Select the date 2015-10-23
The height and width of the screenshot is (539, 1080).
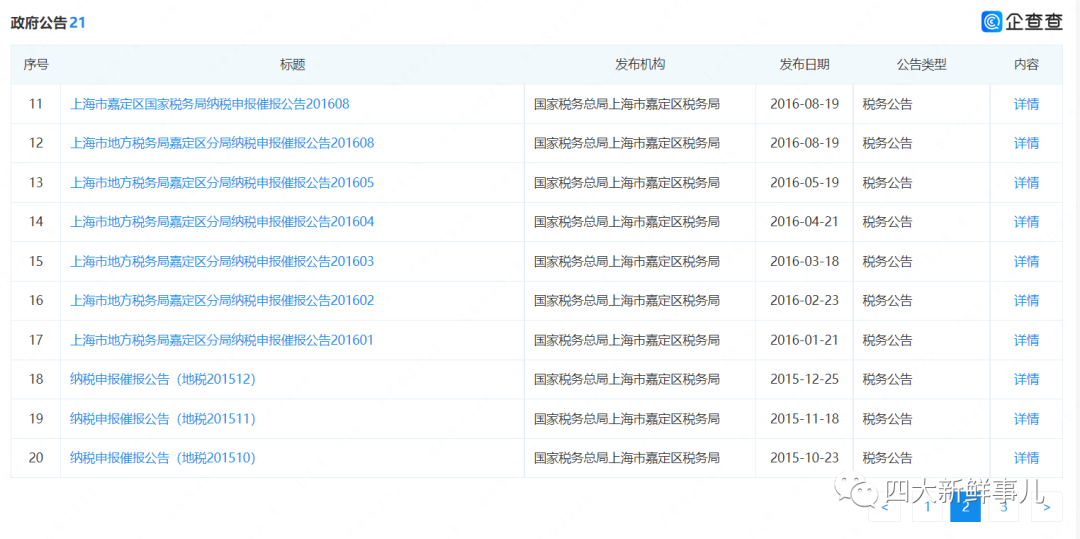point(804,458)
